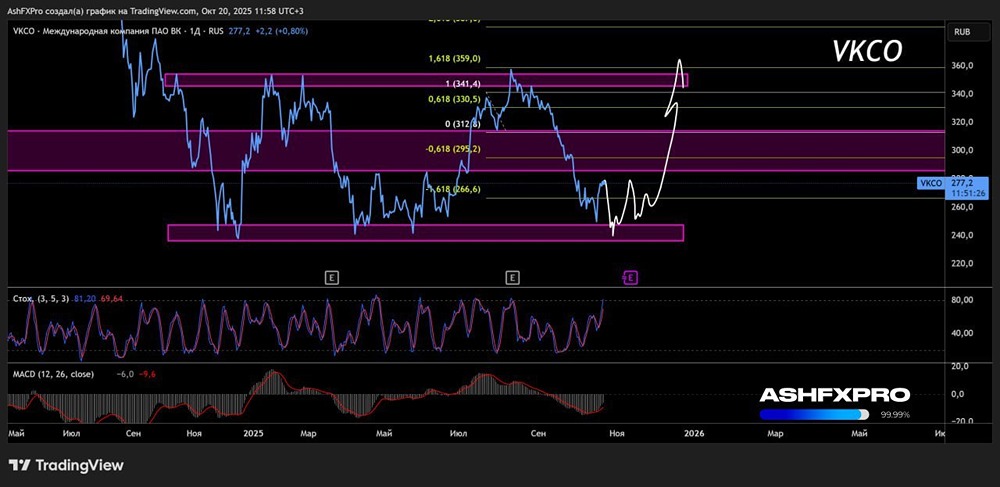Click the MACD signal value -9,6
Image resolution: width=1000 pixels, height=487 pixels.
click(147, 374)
